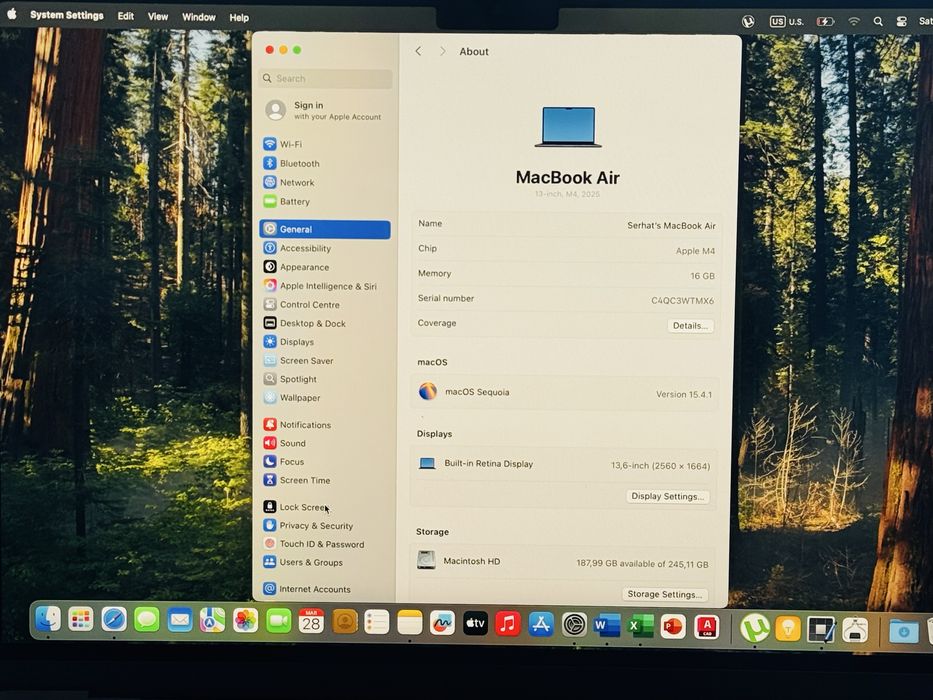Click battery status in menu bar

coord(825,21)
